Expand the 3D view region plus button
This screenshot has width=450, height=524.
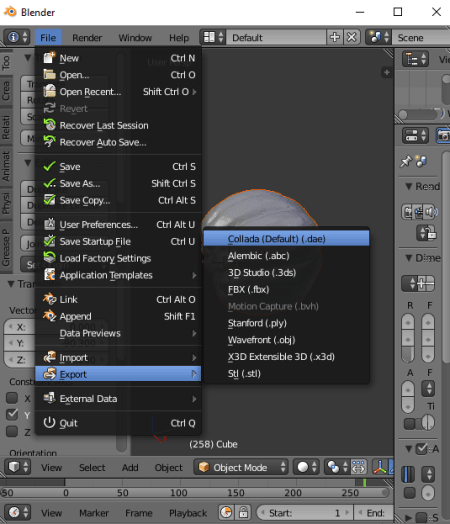coord(387,72)
